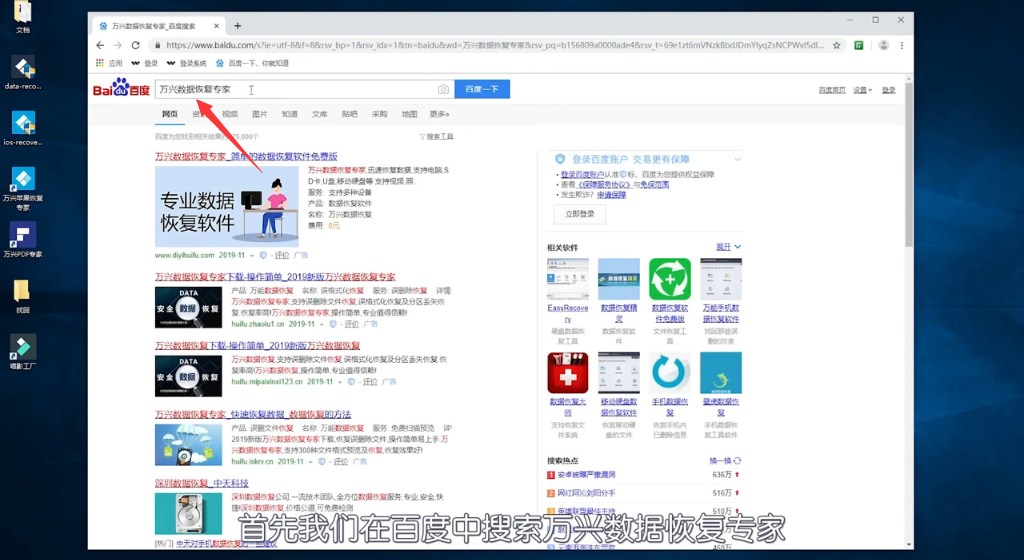This screenshot has height=560, width=1024.
Task: Click the 移动硬盘数据恢复软件 icon
Action: (619, 373)
